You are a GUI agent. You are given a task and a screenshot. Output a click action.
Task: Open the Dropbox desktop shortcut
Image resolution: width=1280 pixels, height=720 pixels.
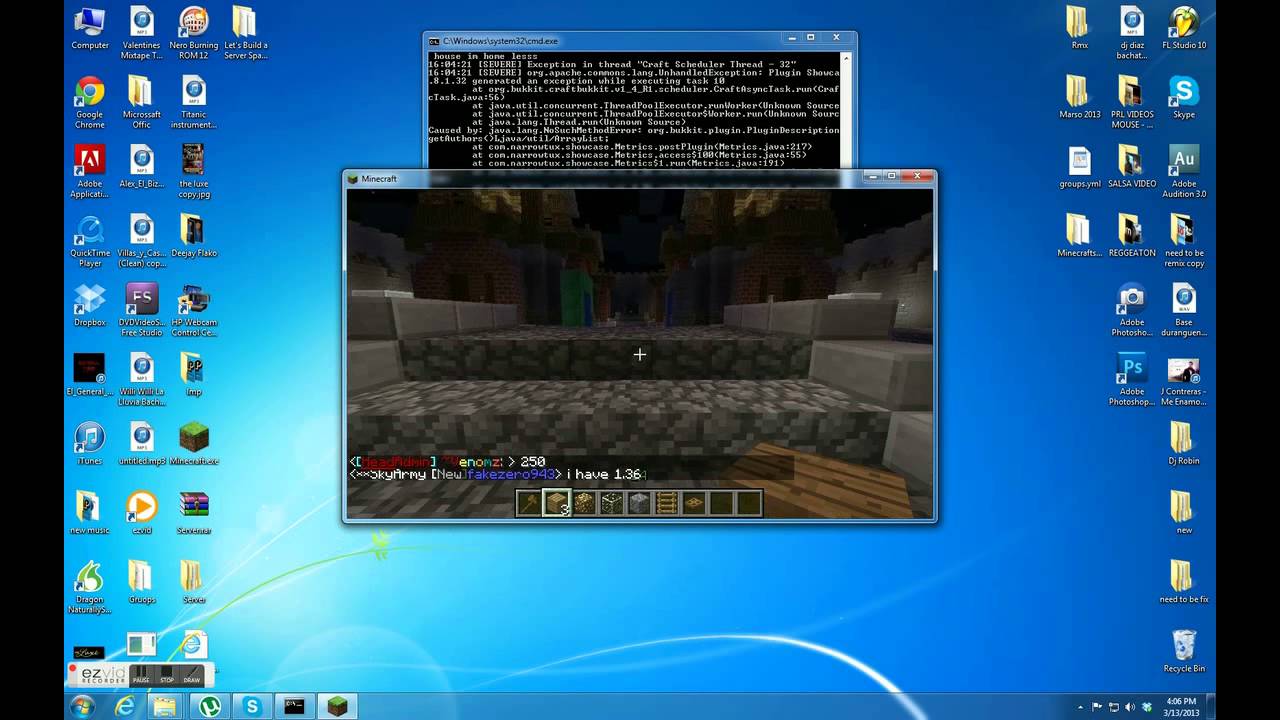[x=90, y=305]
